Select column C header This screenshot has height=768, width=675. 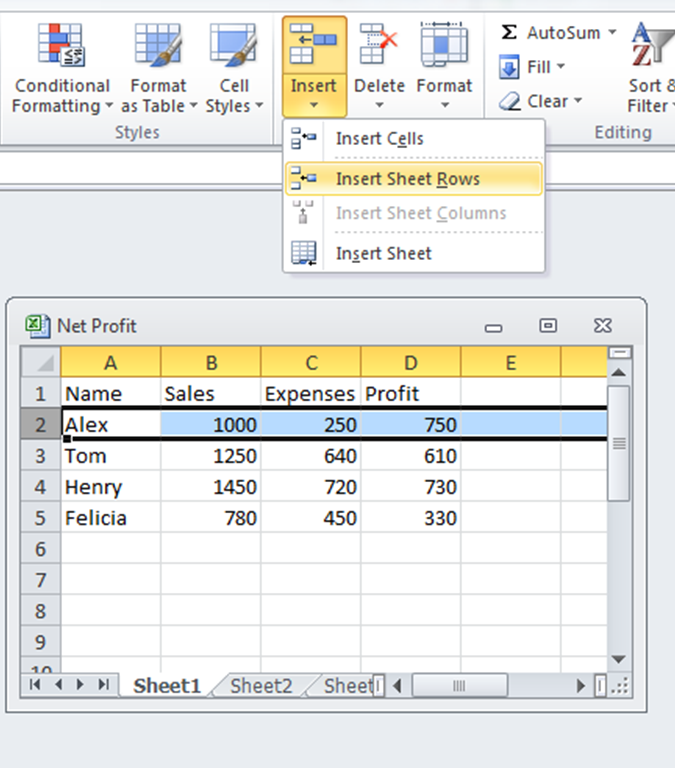coord(311,362)
